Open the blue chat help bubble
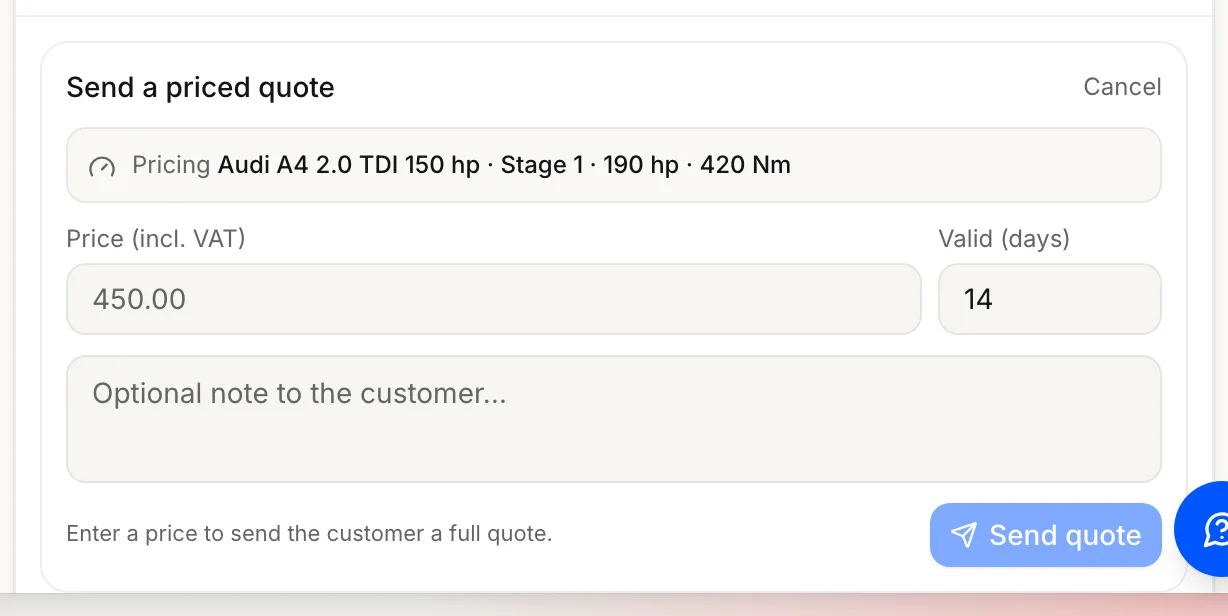This screenshot has height=616, width=1228. click(x=1205, y=529)
